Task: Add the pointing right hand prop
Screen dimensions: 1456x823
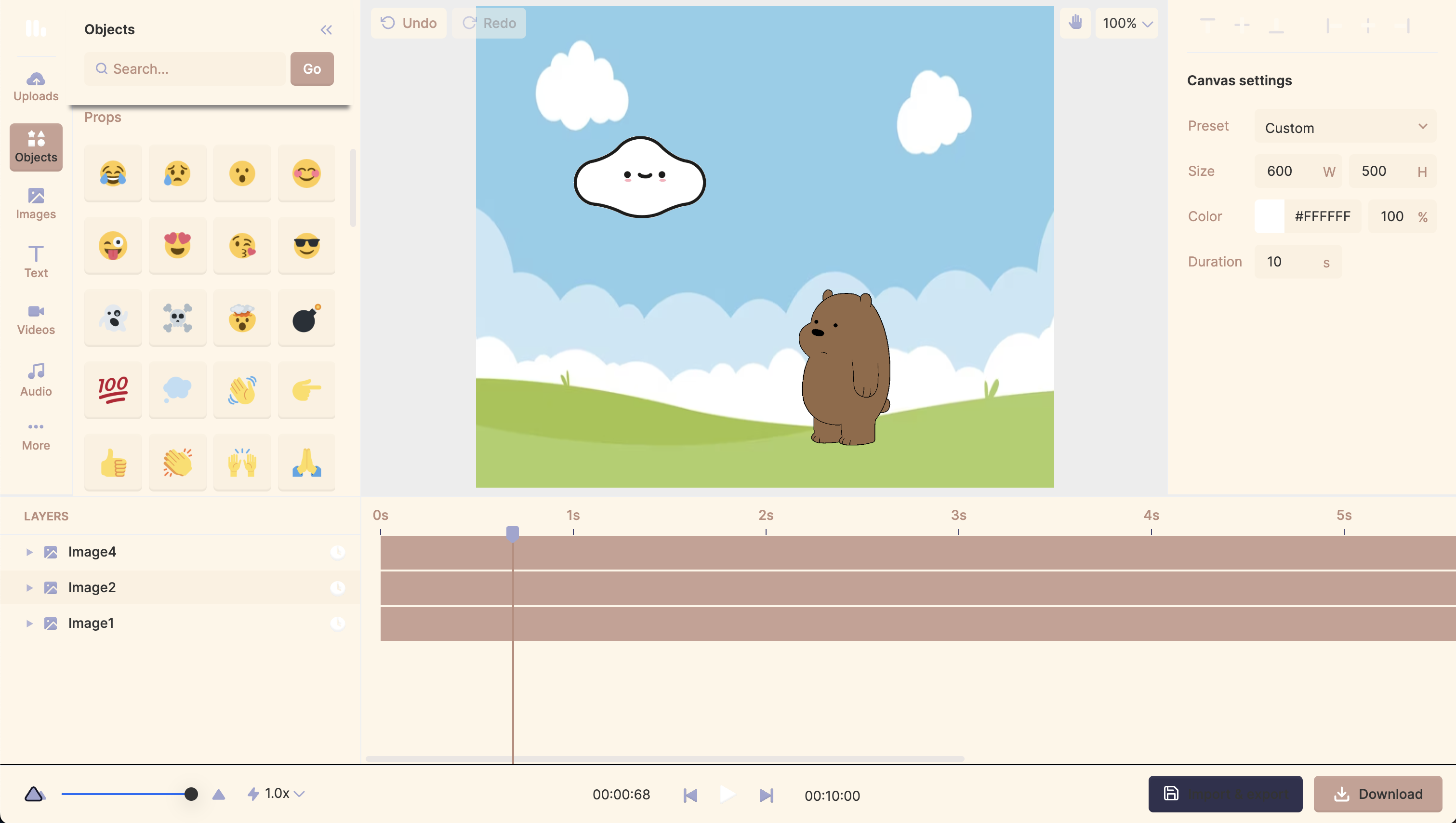Action: [306, 390]
